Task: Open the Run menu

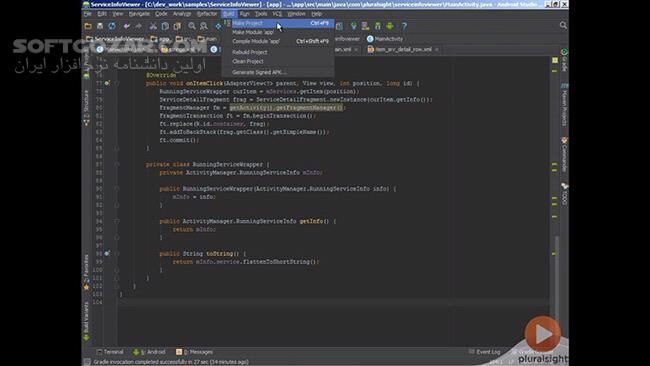Action: click(x=245, y=14)
